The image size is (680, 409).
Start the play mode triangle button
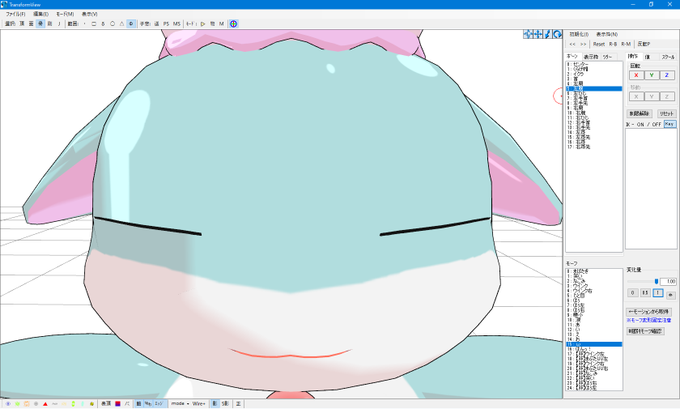203,24
